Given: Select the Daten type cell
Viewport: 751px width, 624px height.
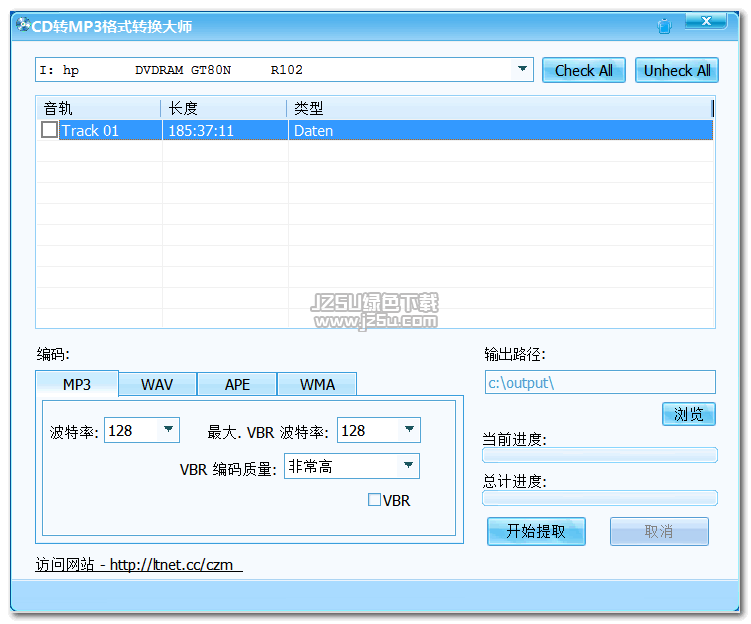Looking at the screenshot, I should tap(501, 130).
